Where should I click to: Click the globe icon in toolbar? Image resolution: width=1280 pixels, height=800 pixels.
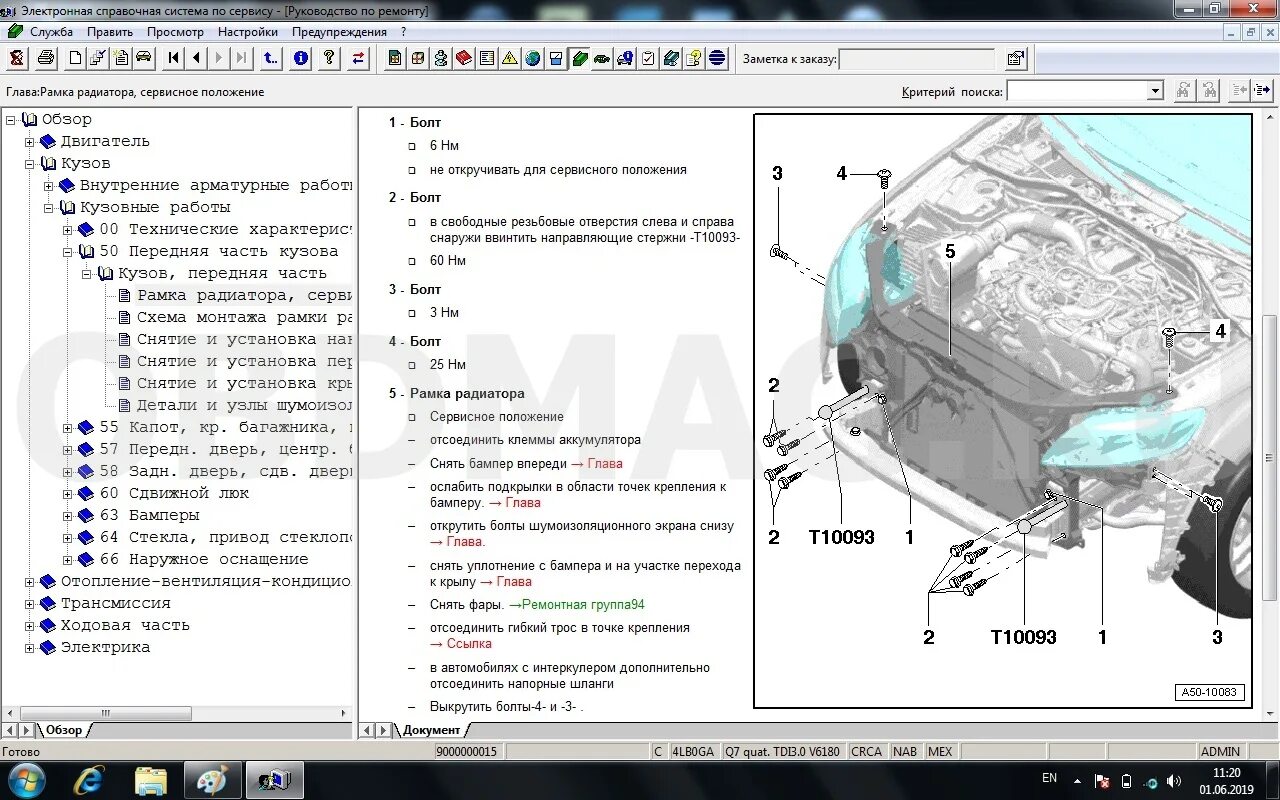(533, 58)
